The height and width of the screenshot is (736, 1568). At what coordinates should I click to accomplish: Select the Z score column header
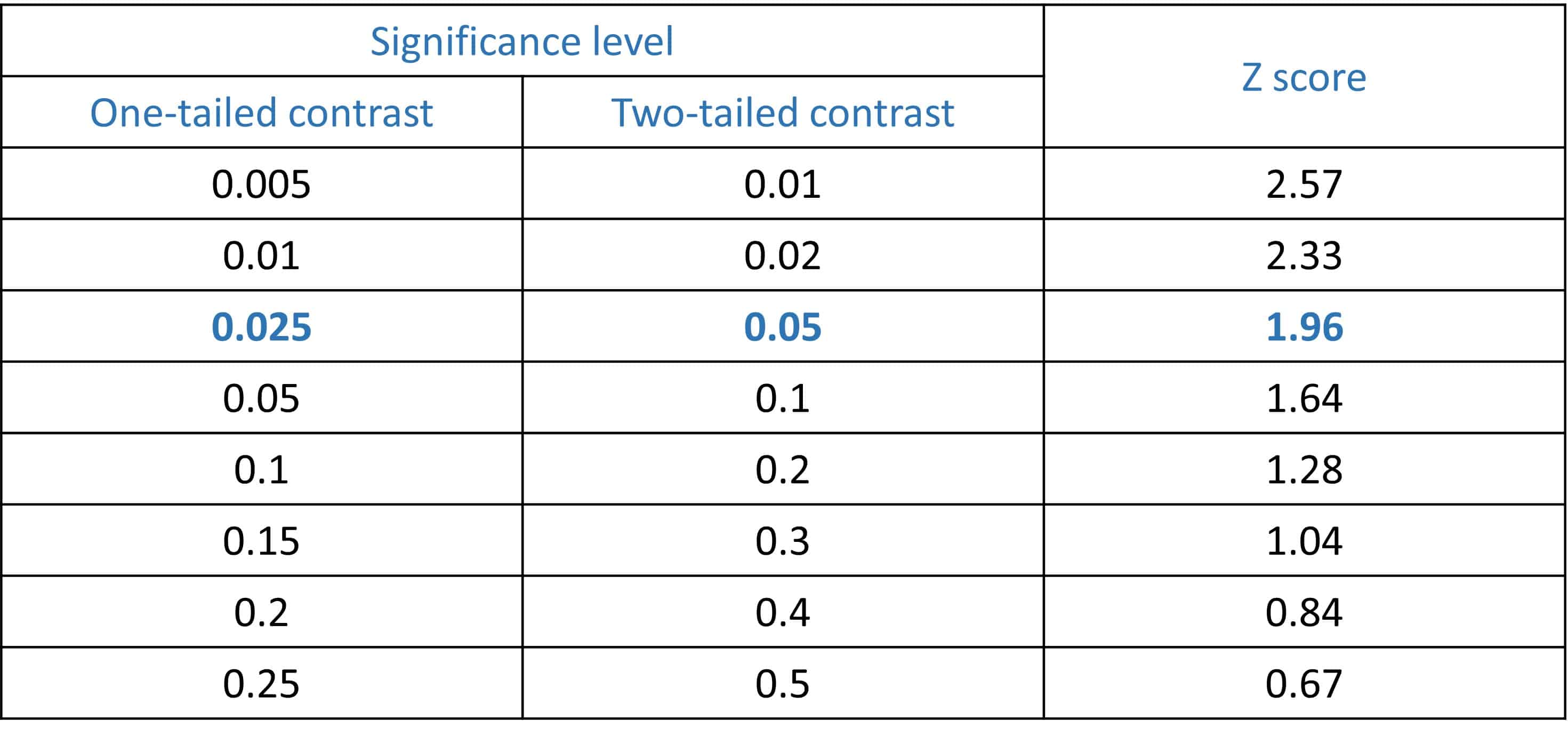pyautogui.click(x=1304, y=77)
